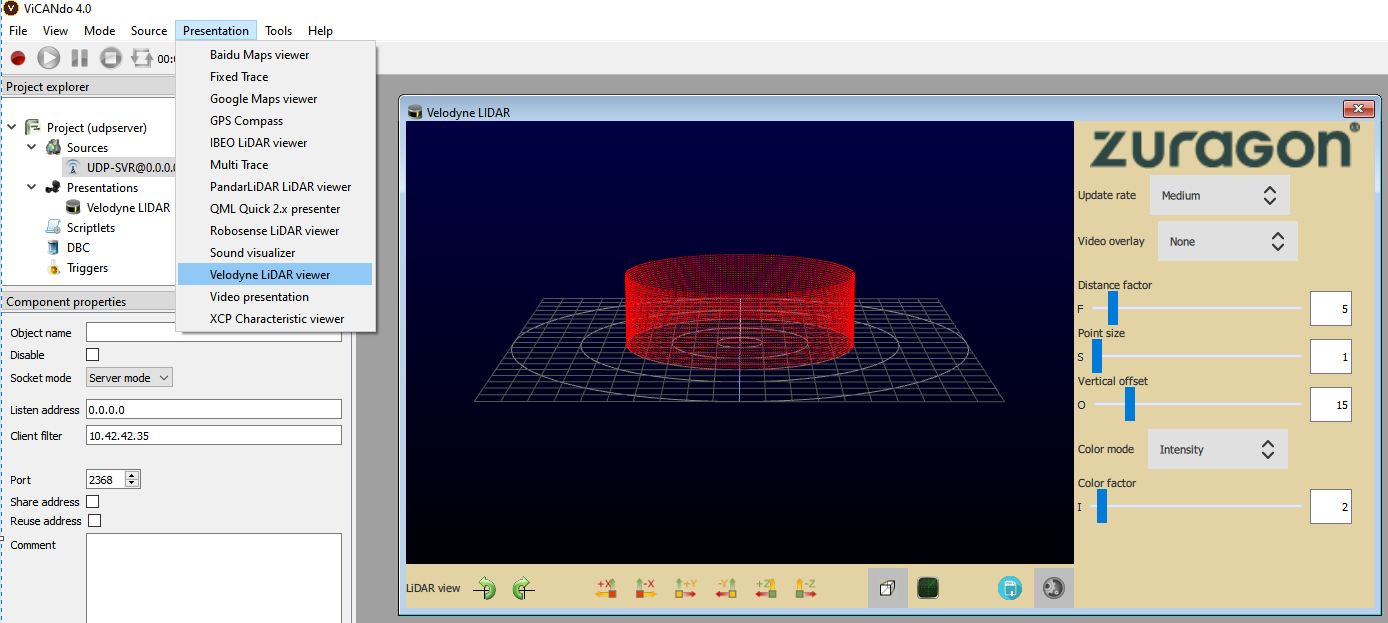Click the stop button in toolbar
Viewport: 1388px width, 623px height.
tap(111, 59)
